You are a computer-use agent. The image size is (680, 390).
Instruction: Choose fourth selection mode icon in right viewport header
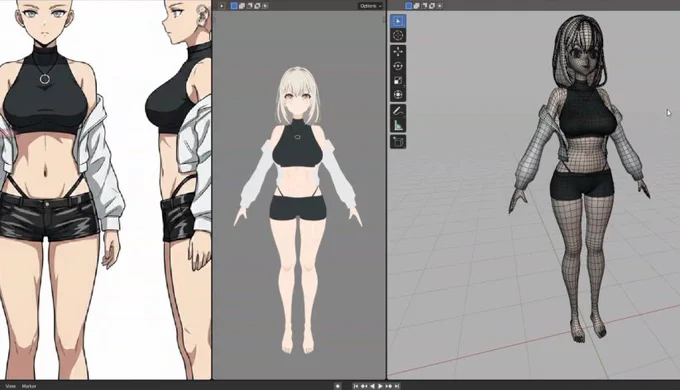(x=432, y=6)
